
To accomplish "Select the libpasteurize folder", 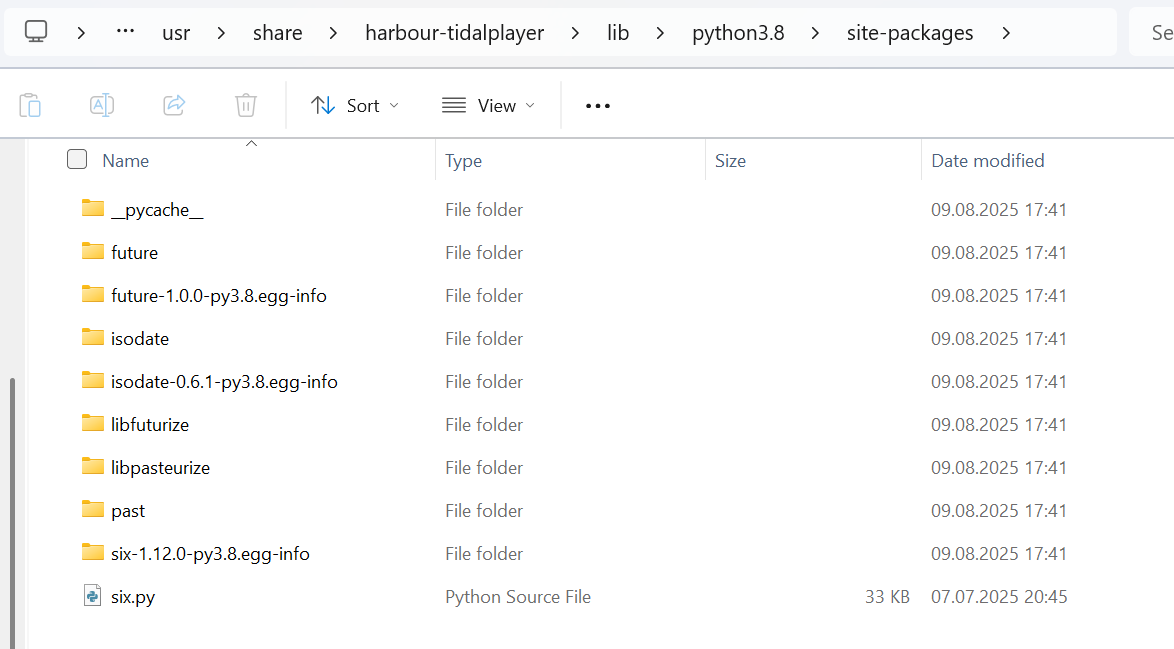I will point(160,468).
